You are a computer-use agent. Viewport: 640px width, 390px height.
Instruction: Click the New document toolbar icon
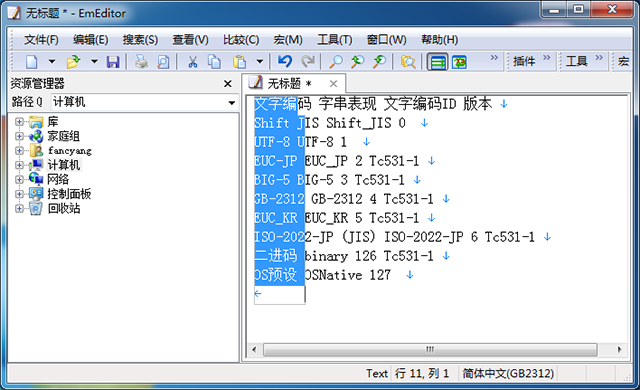32,62
